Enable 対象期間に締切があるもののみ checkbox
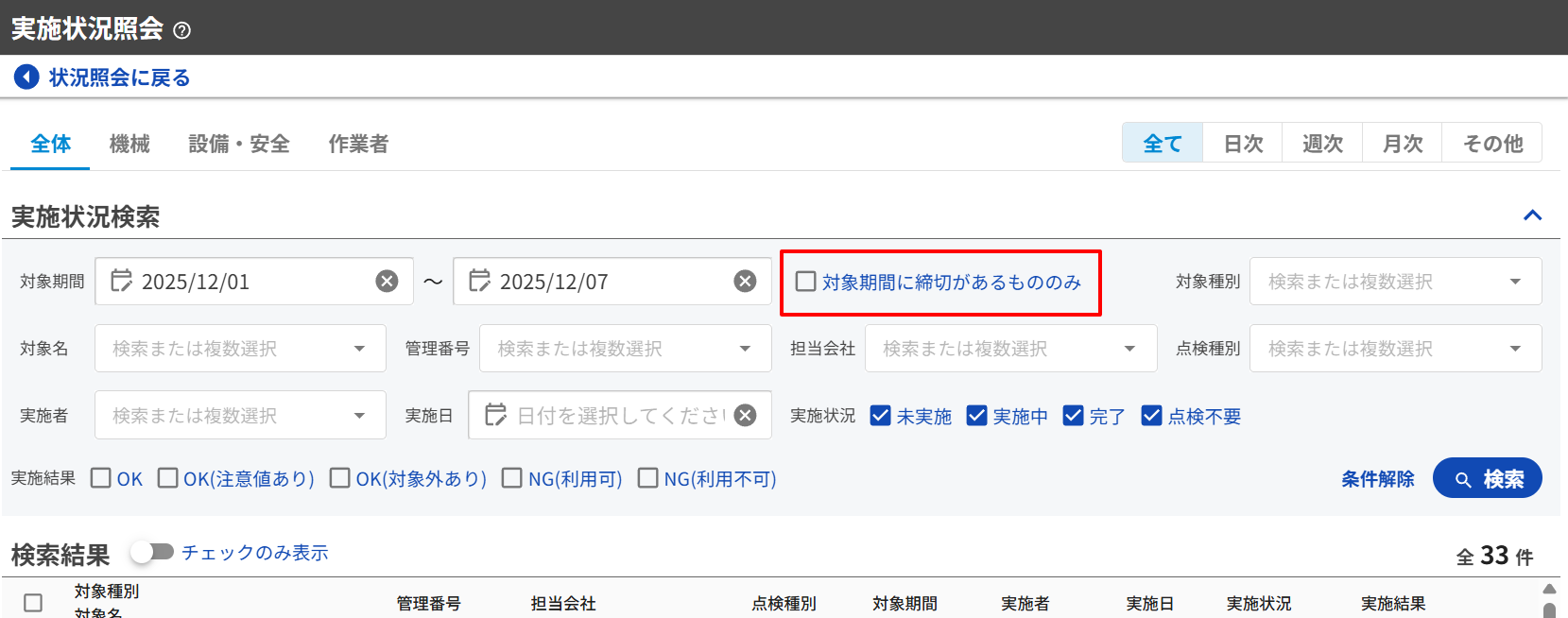Screen dimensions: 1568x618 tap(805, 282)
